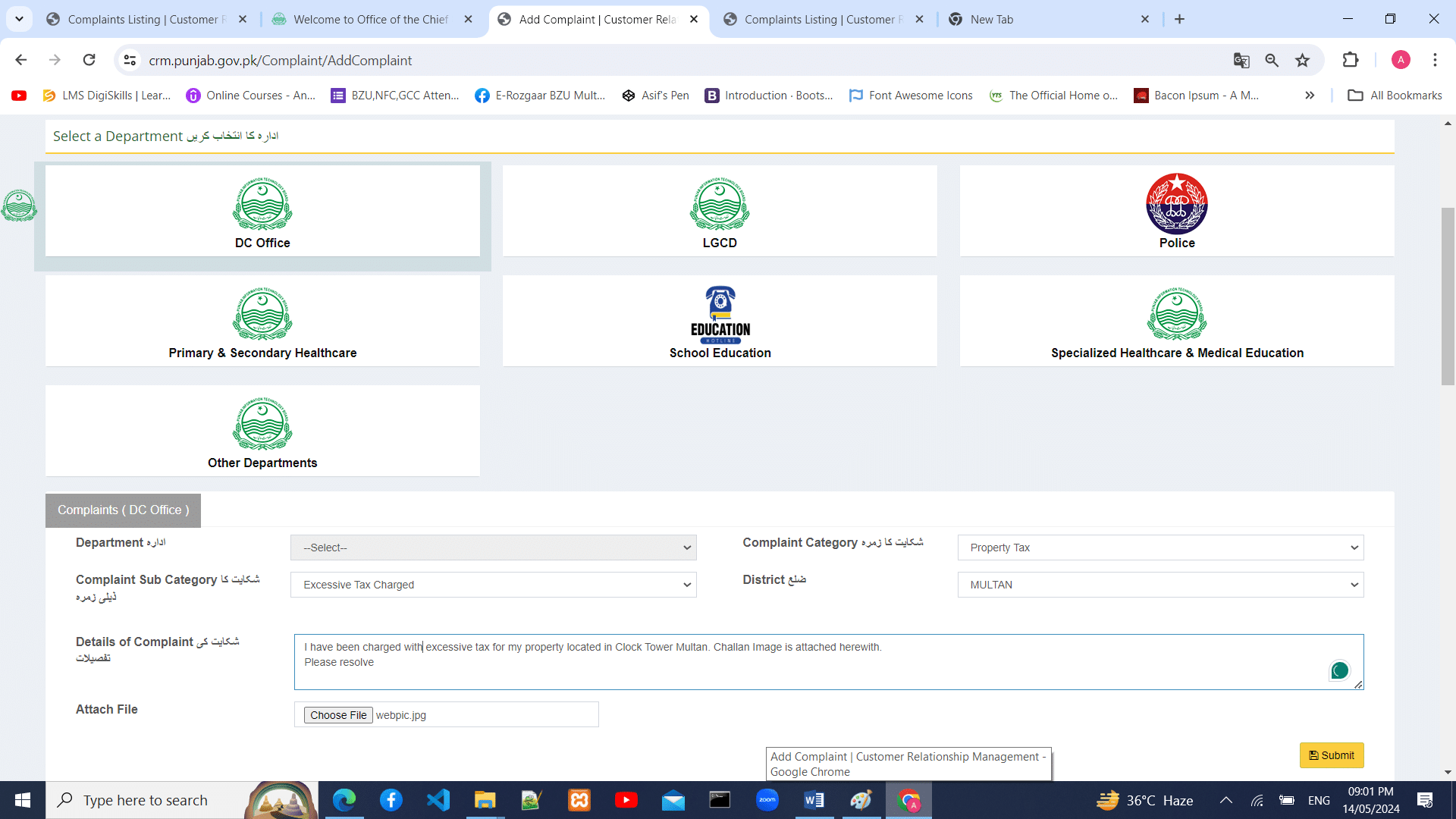Viewport: 1456px width, 819px height.
Task: Open the Extensions puzzle icon
Action: 1350,60
